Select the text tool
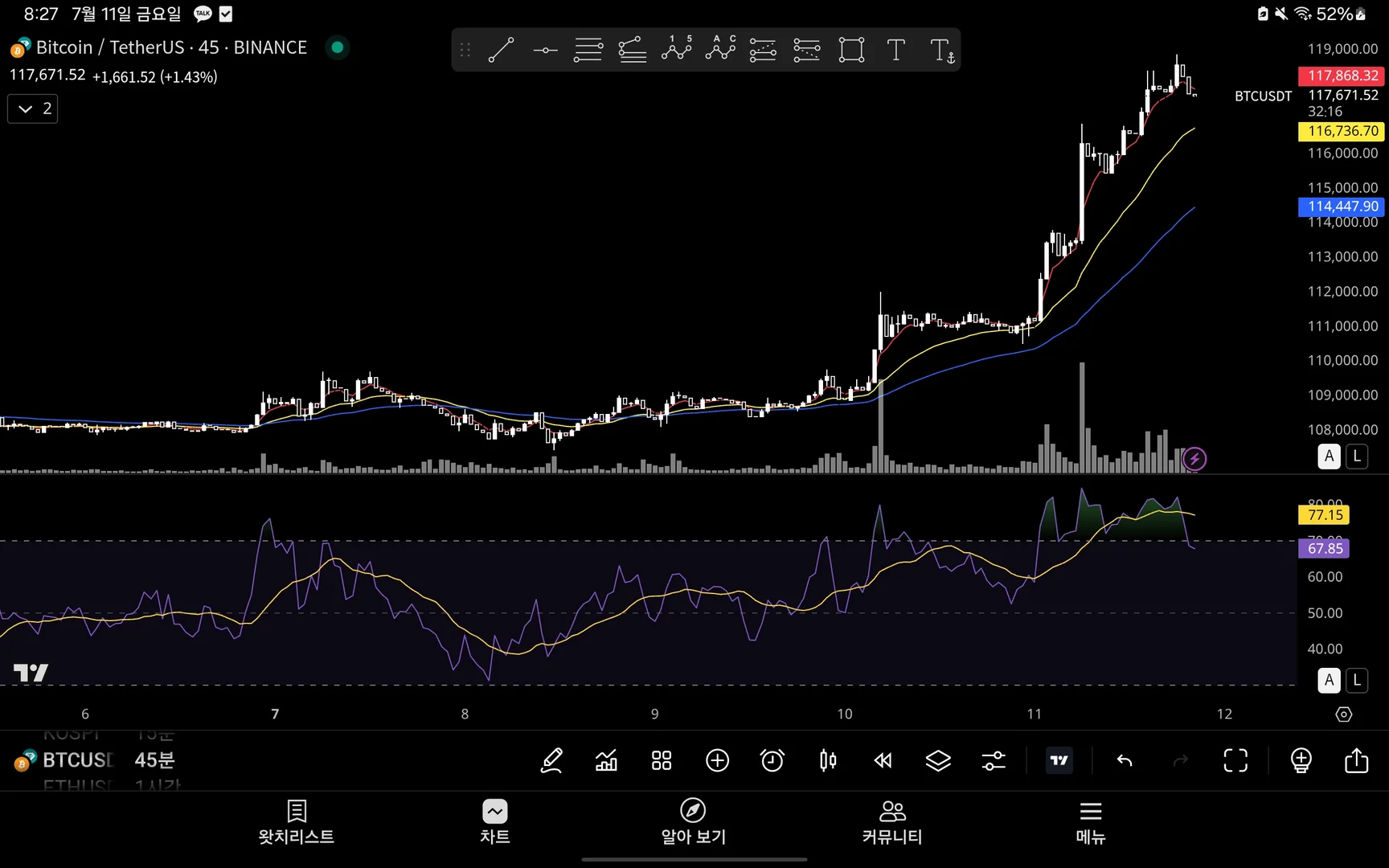 coord(895,50)
